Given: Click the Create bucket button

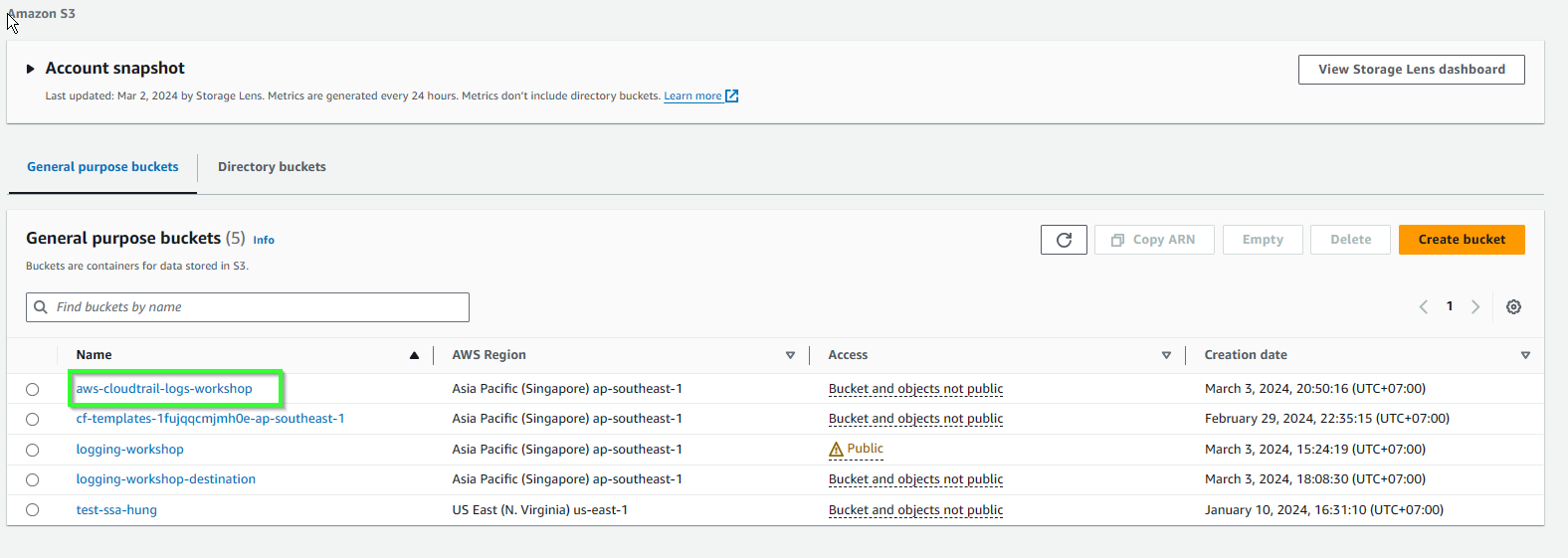Looking at the screenshot, I should (1462, 240).
